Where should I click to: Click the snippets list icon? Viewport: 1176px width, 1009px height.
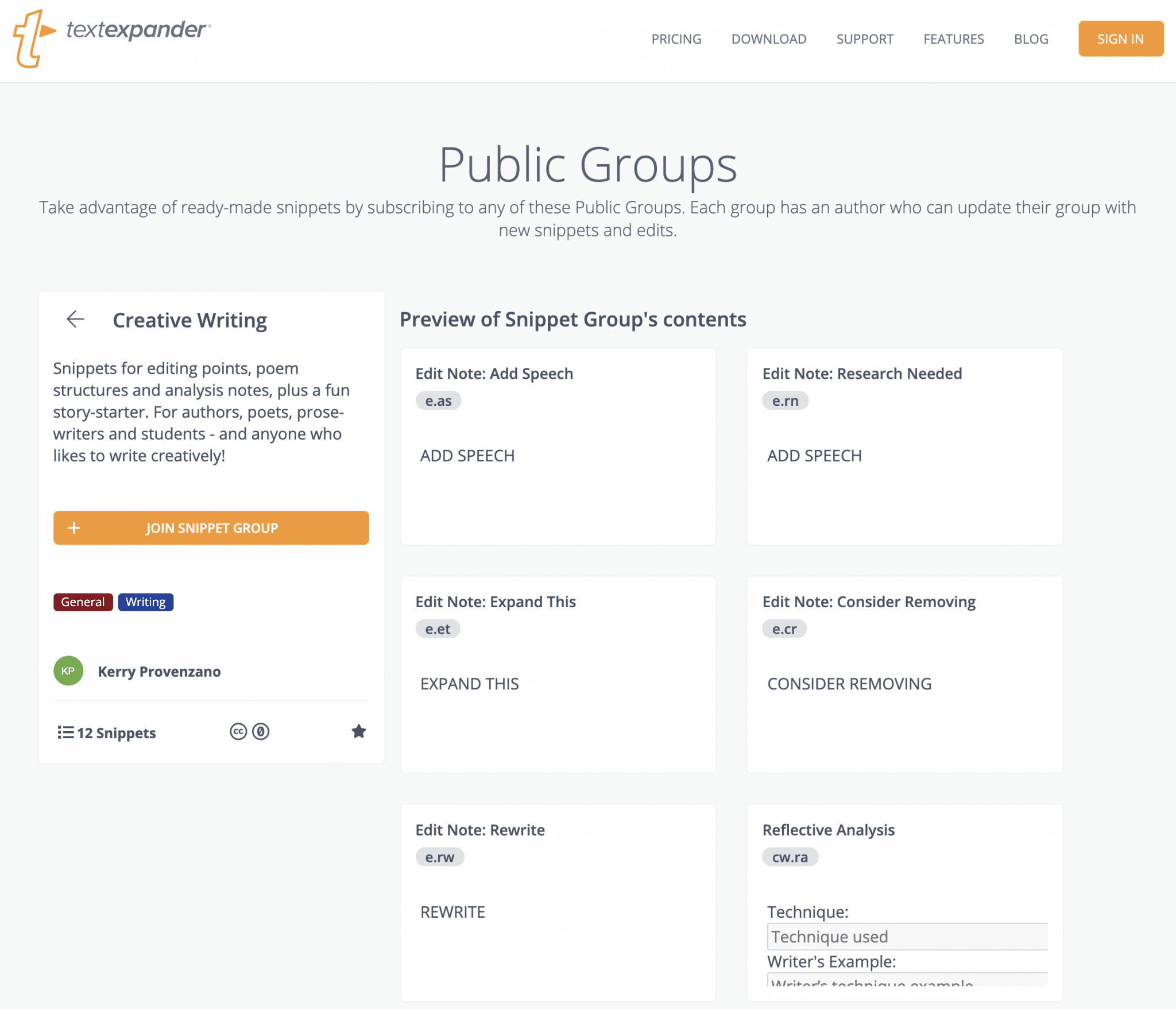[65, 732]
